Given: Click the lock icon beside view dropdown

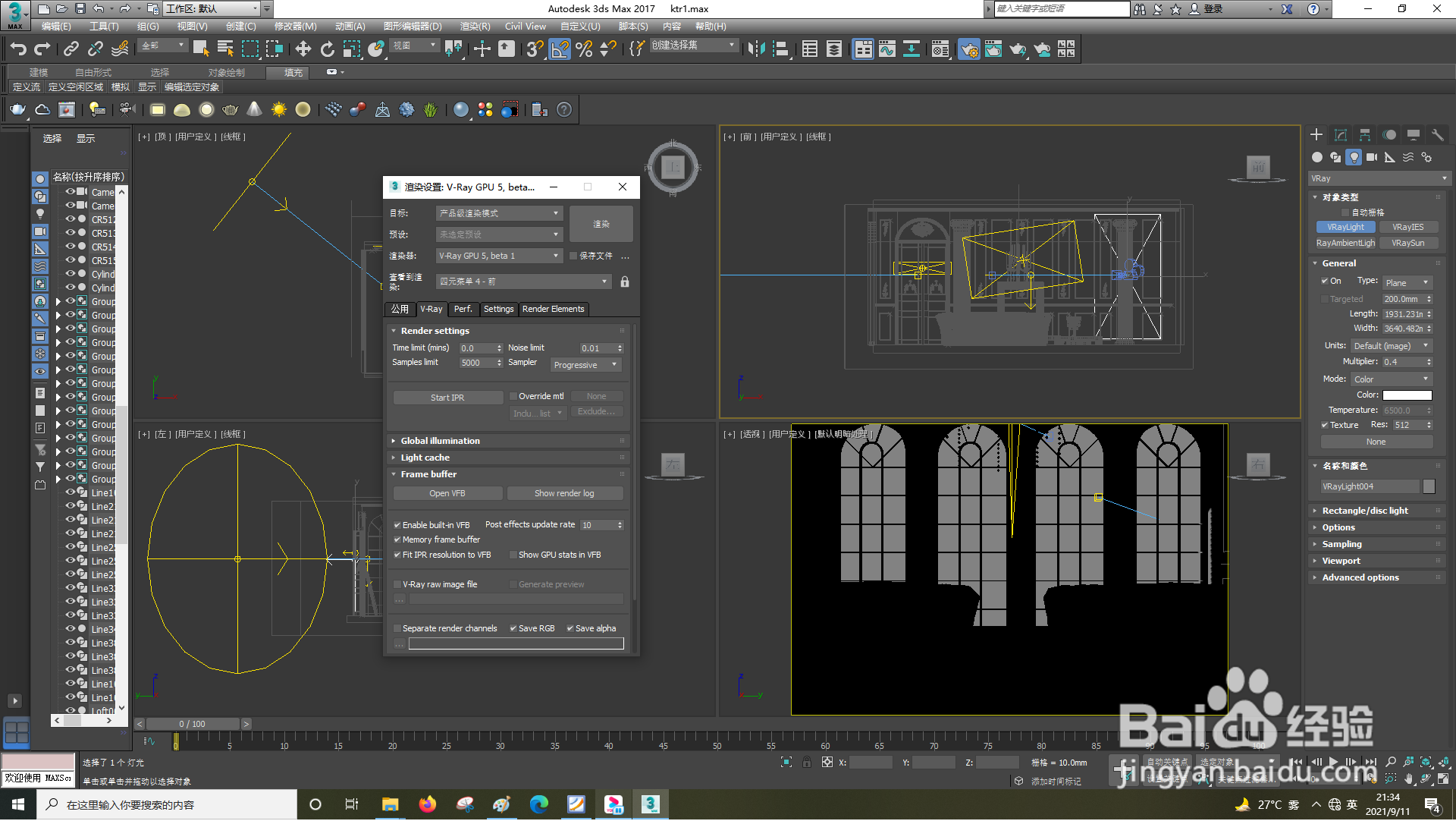Looking at the screenshot, I should (625, 282).
